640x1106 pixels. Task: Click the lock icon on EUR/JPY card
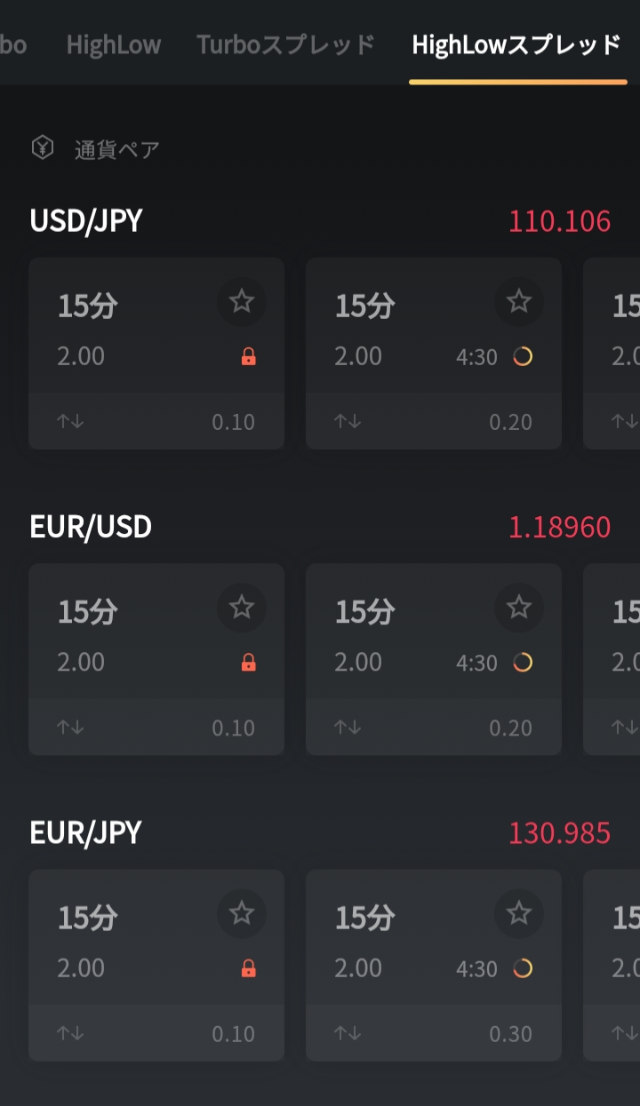(248, 968)
